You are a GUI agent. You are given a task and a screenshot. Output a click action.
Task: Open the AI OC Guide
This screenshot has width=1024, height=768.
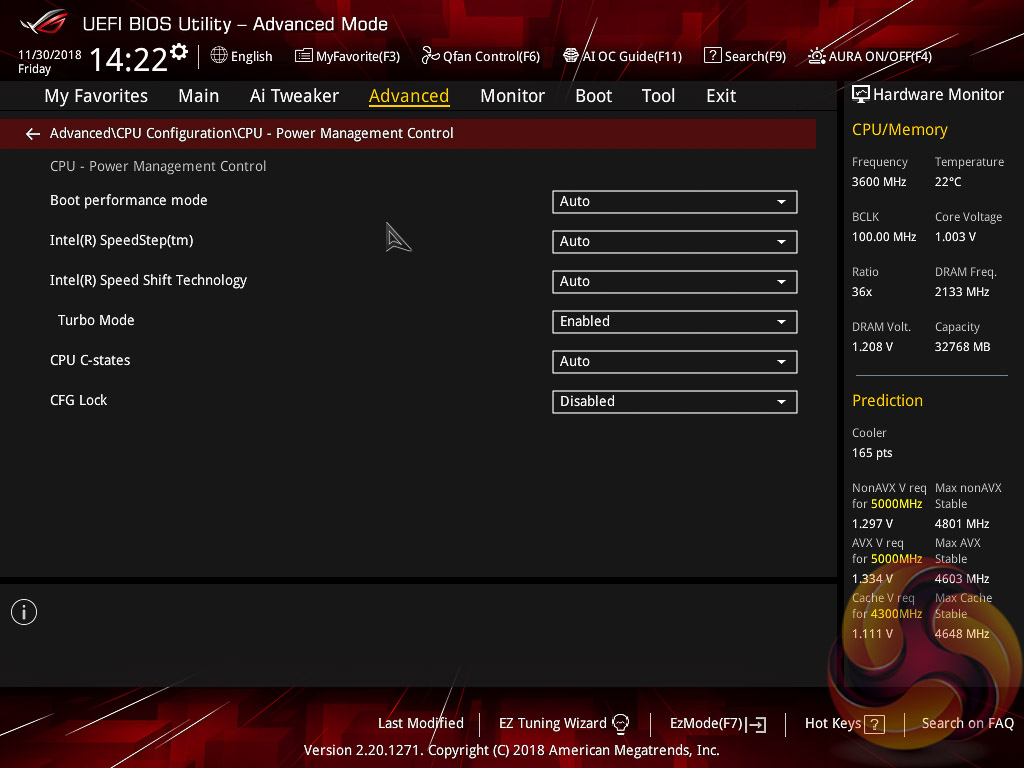coord(622,57)
